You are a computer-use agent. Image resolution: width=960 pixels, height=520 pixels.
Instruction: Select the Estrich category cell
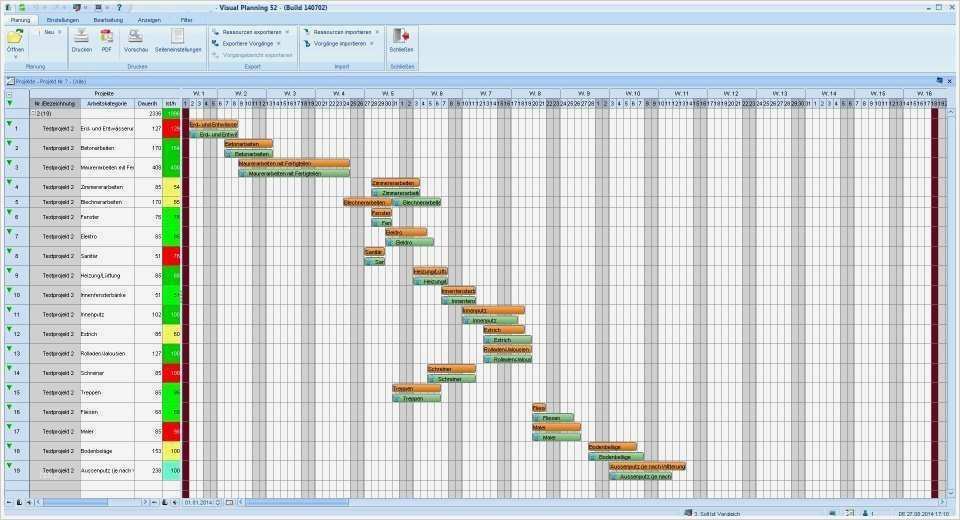tap(107, 334)
